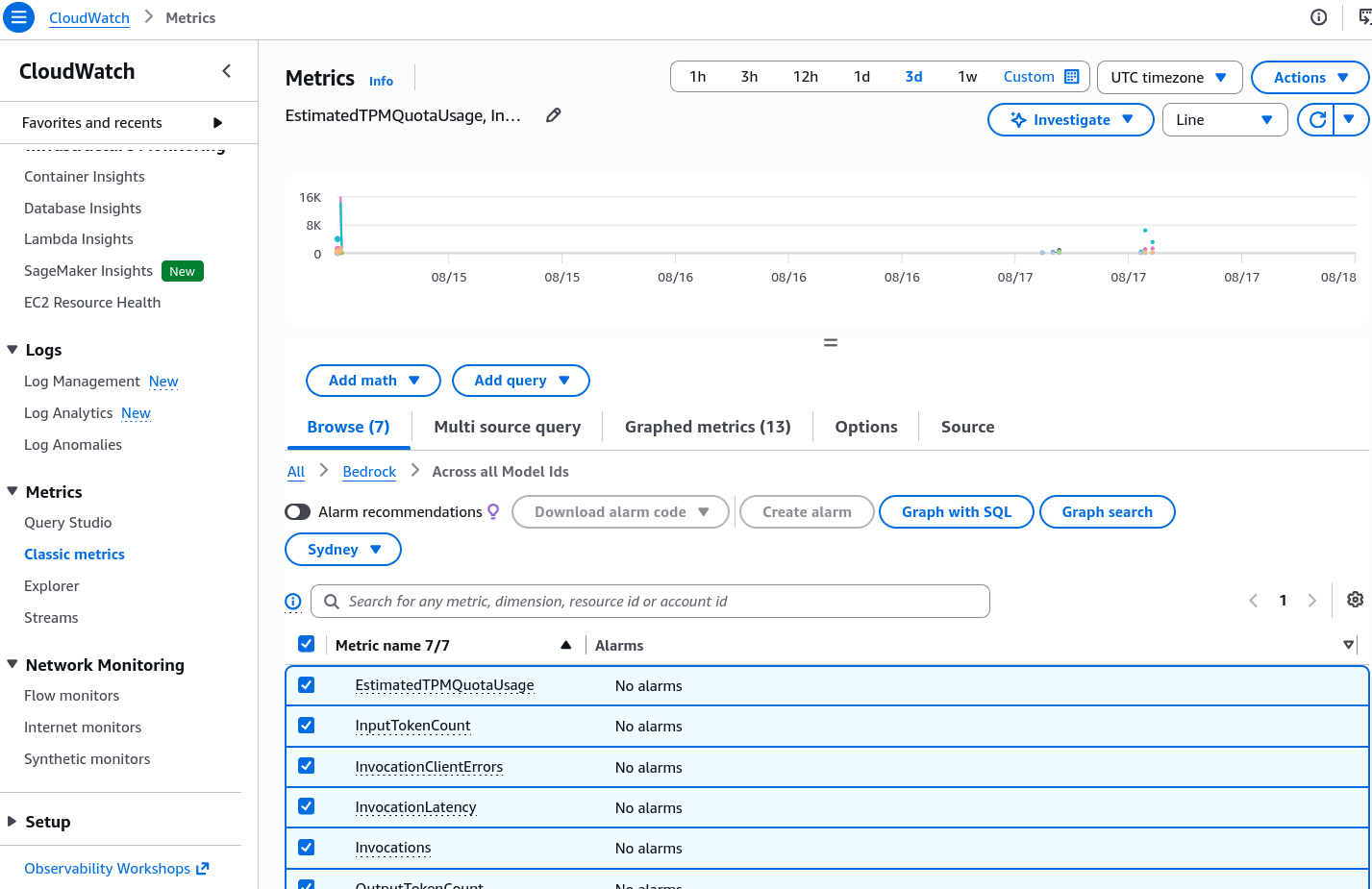This screenshot has height=889, width=1372.
Task: Refresh the metrics graph
Action: (x=1317, y=120)
